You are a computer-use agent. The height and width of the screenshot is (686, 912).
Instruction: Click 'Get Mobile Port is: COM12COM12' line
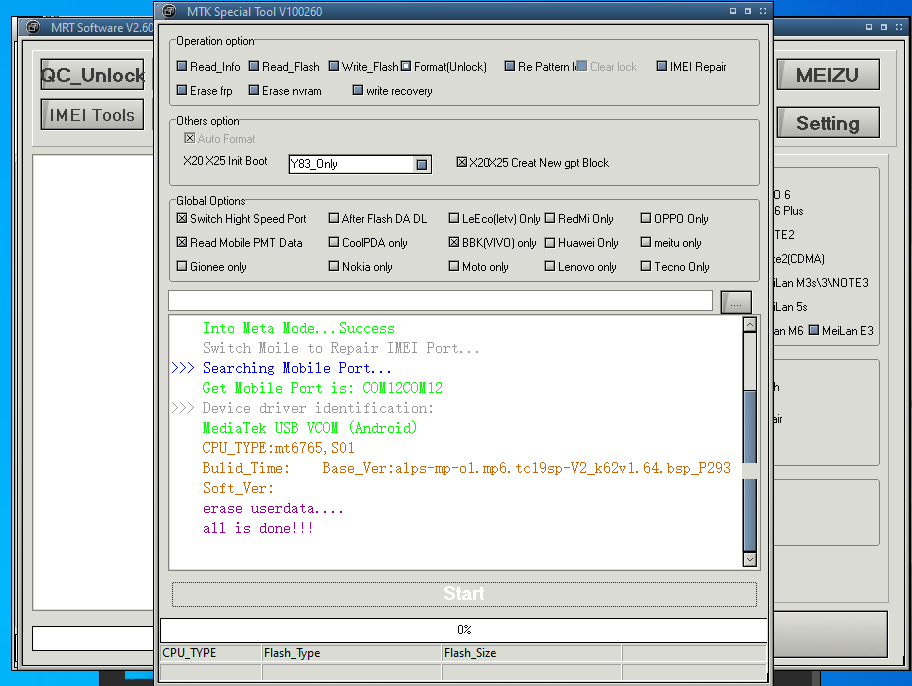322,388
